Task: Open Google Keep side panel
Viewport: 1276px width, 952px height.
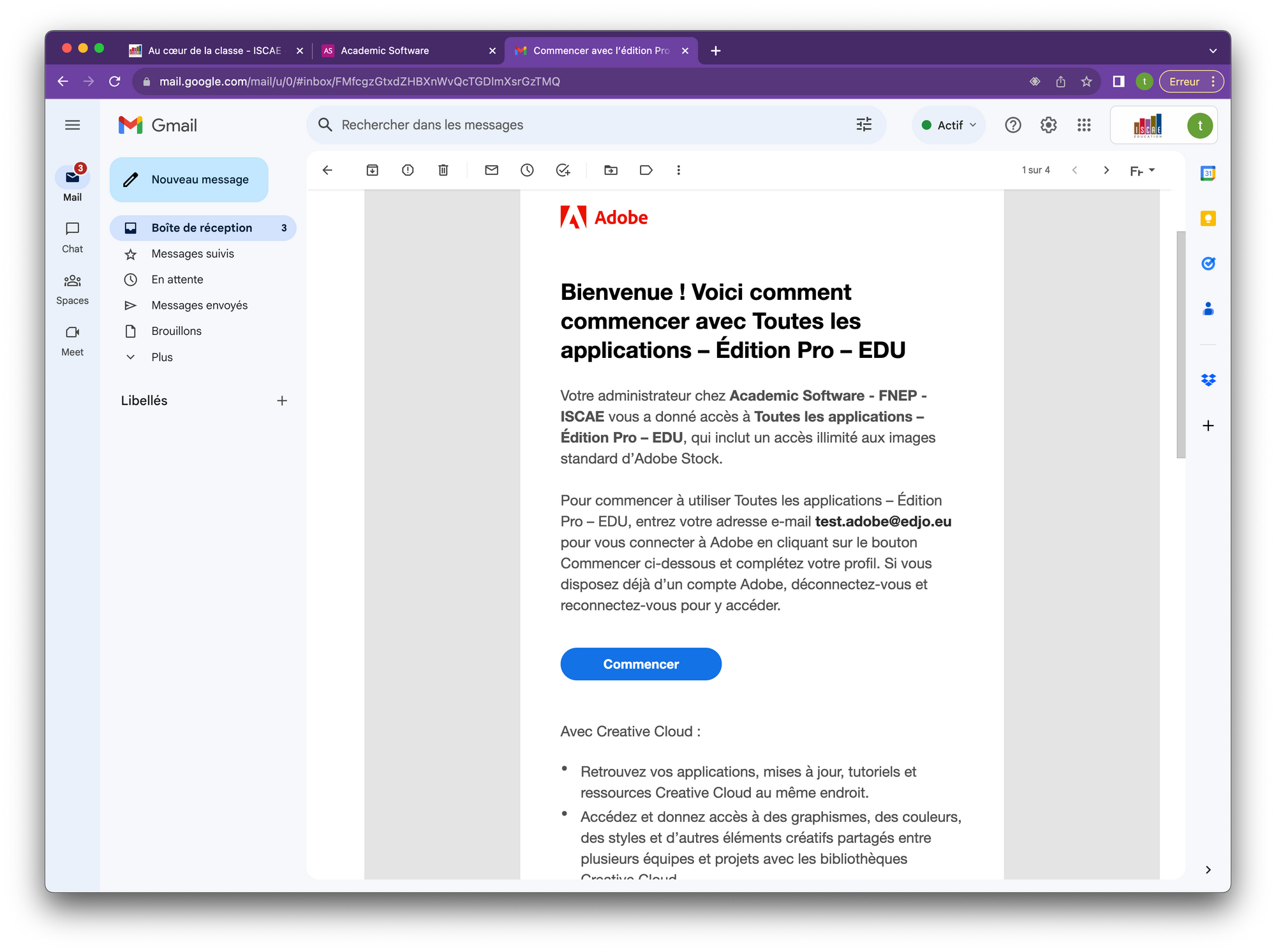Action: pos(1208,219)
